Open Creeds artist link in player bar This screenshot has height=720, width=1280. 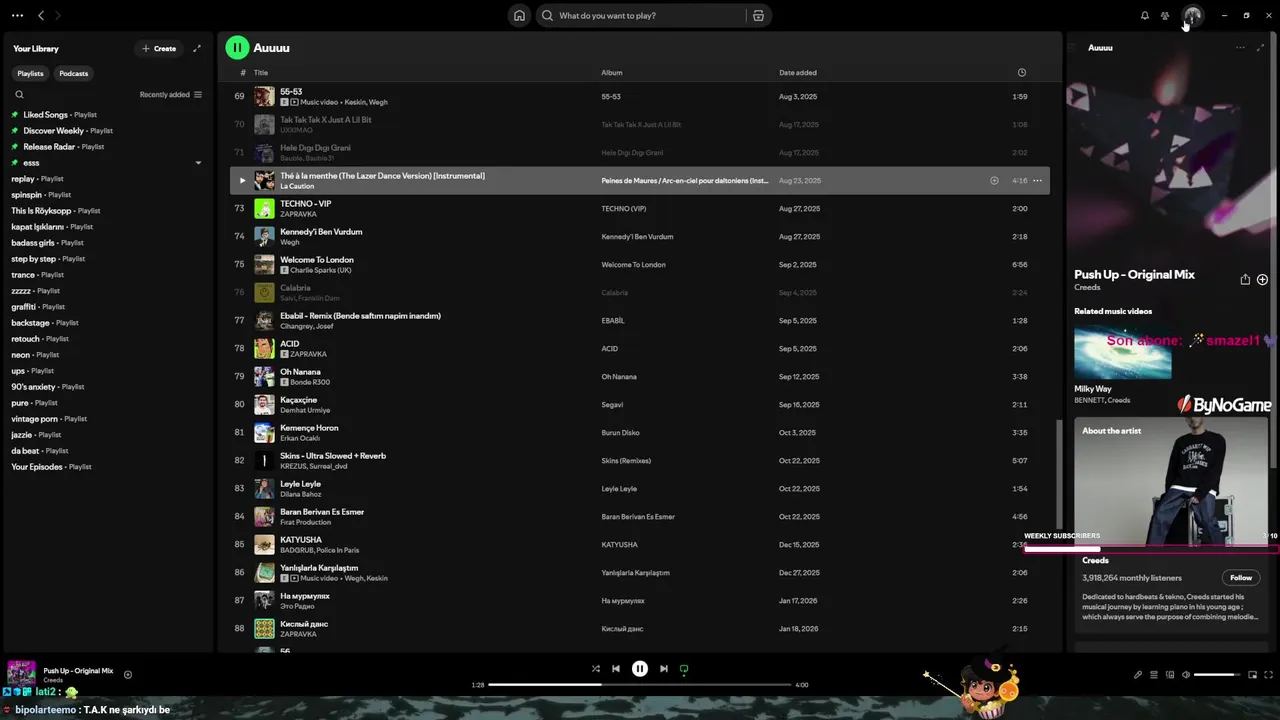pos(53,680)
